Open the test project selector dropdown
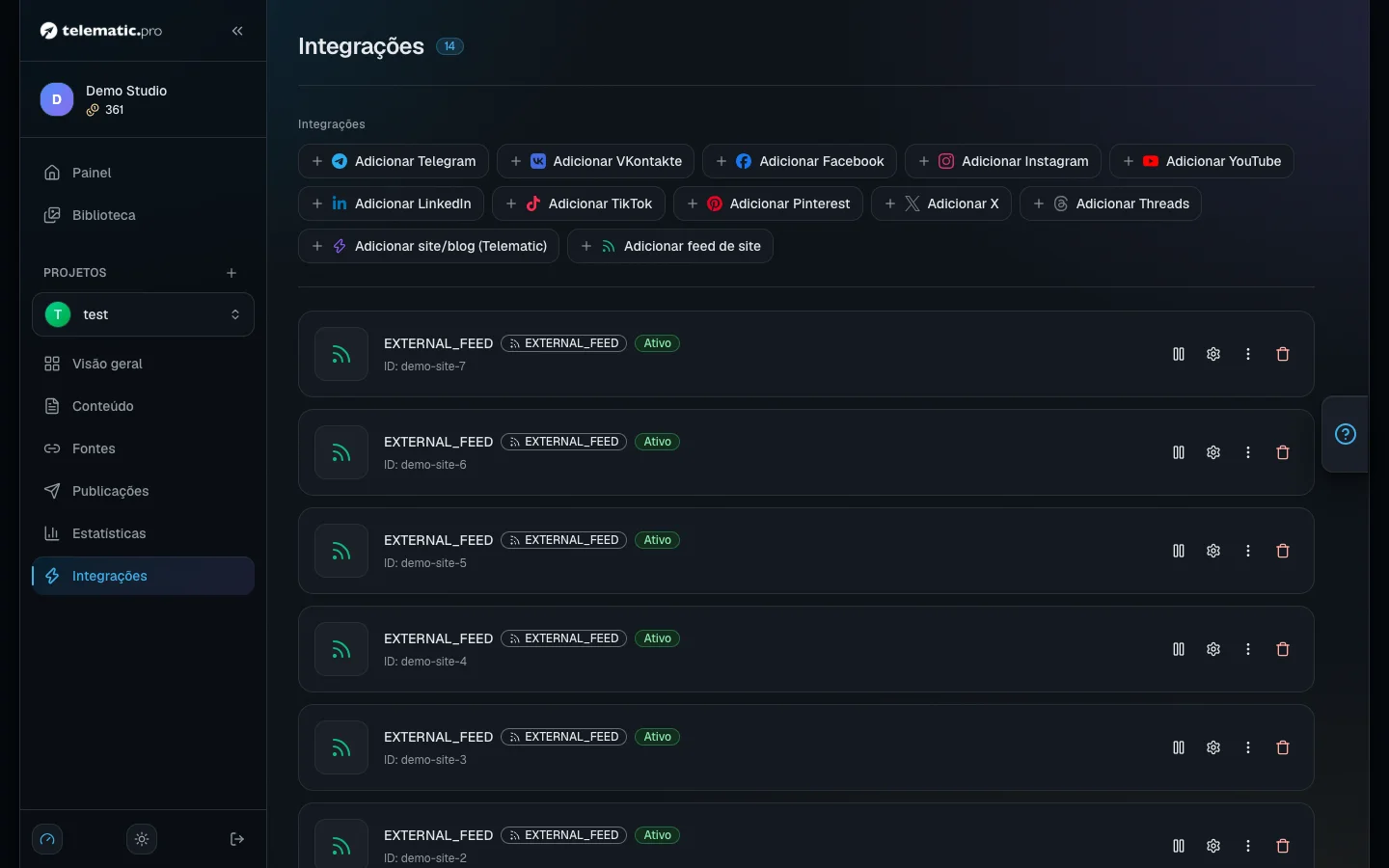This screenshot has width=1389, height=868. [143, 314]
